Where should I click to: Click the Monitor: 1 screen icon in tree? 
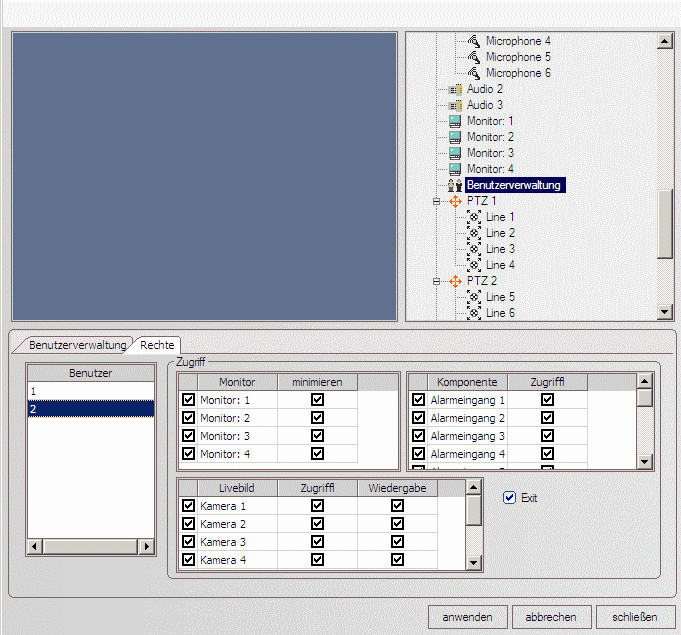[x=455, y=121]
